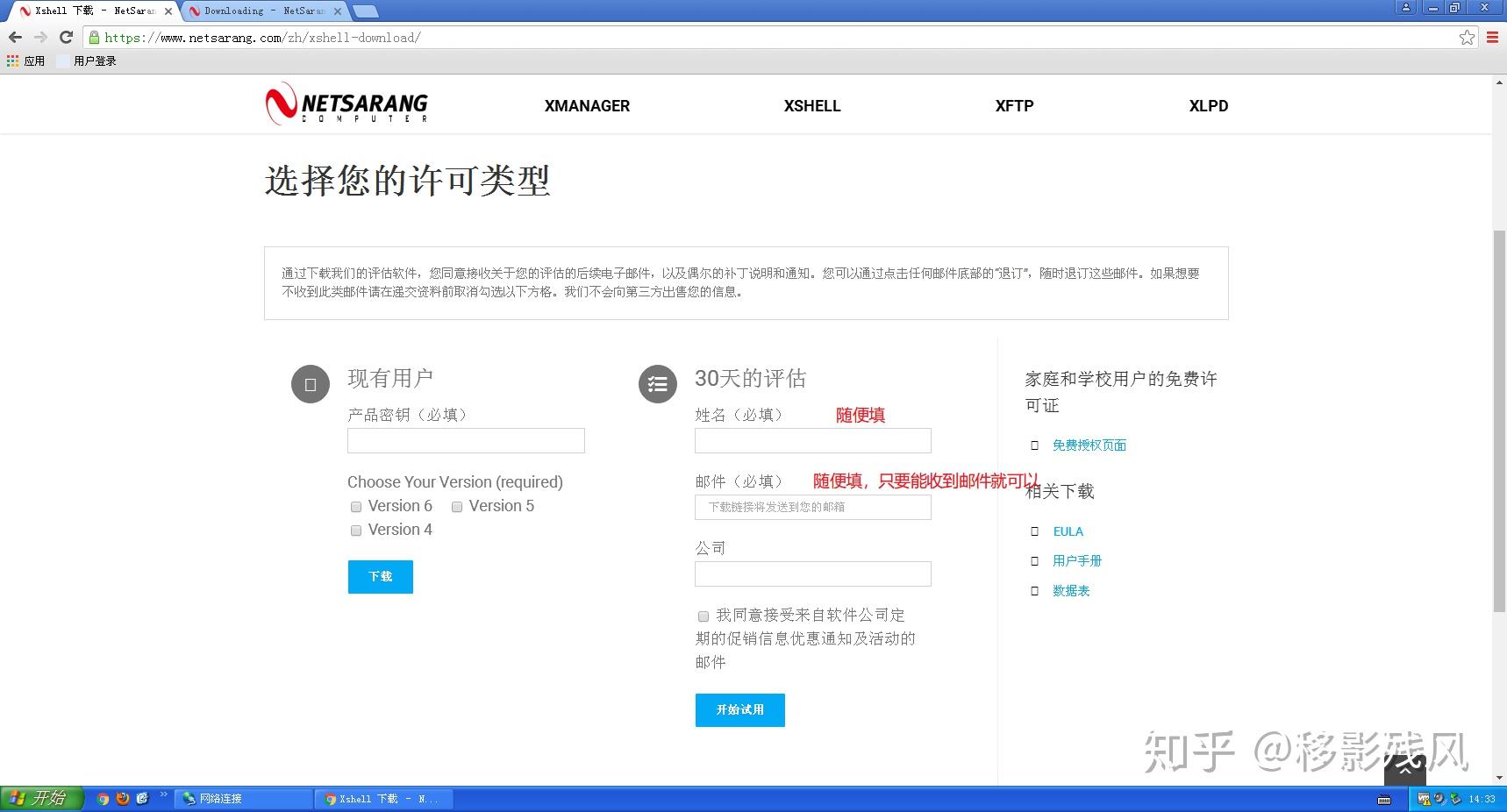Expand the quick launch overflow chevron

163,794
